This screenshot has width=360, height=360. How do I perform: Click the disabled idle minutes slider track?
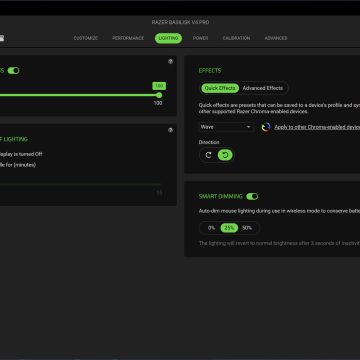[81, 184]
